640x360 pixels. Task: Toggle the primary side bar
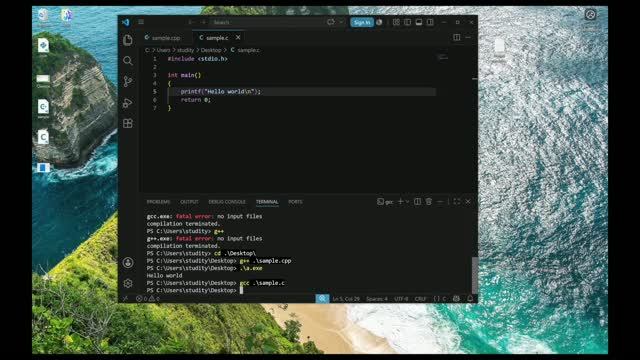(x=407, y=22)
